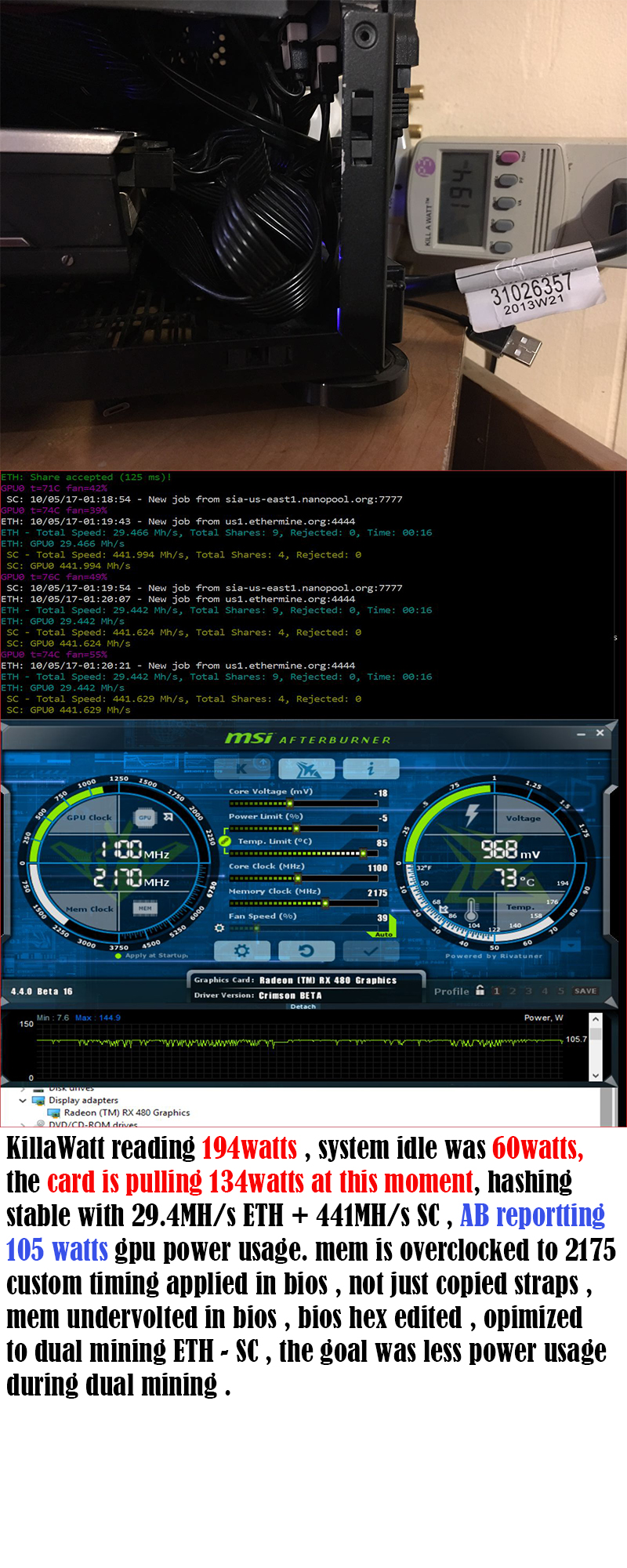Viewport: 627px width, 1568px height.
Task: Click the 968 mV voltage readout
Action: coord(510,849)
